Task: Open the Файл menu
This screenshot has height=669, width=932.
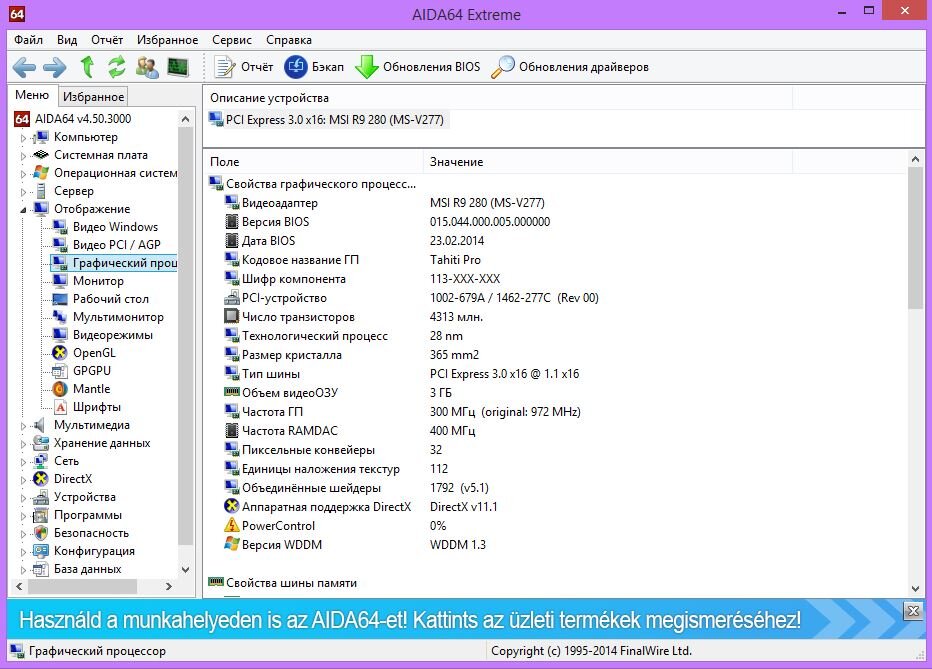Action: tap(29, 40)
